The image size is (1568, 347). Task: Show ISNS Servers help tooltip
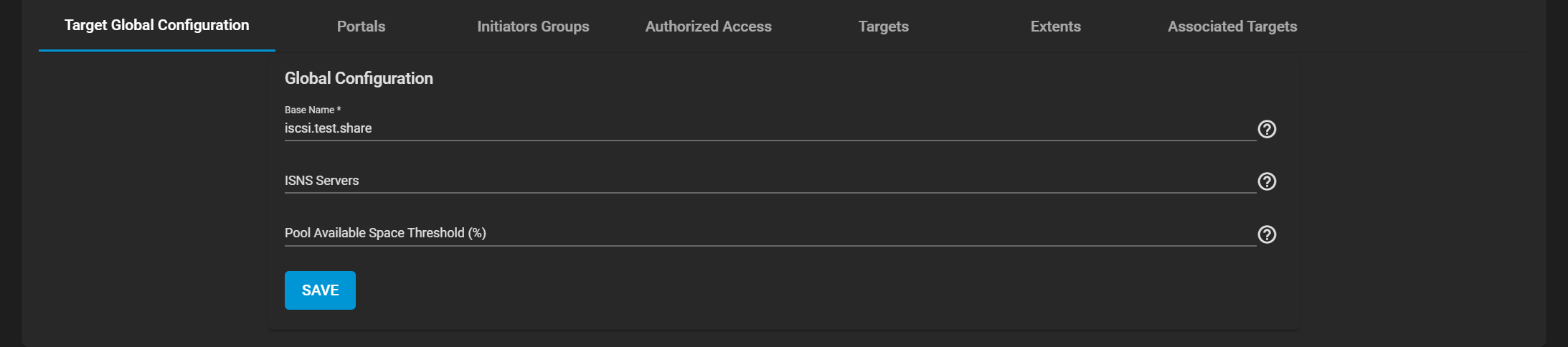(x=1267, y=181)
